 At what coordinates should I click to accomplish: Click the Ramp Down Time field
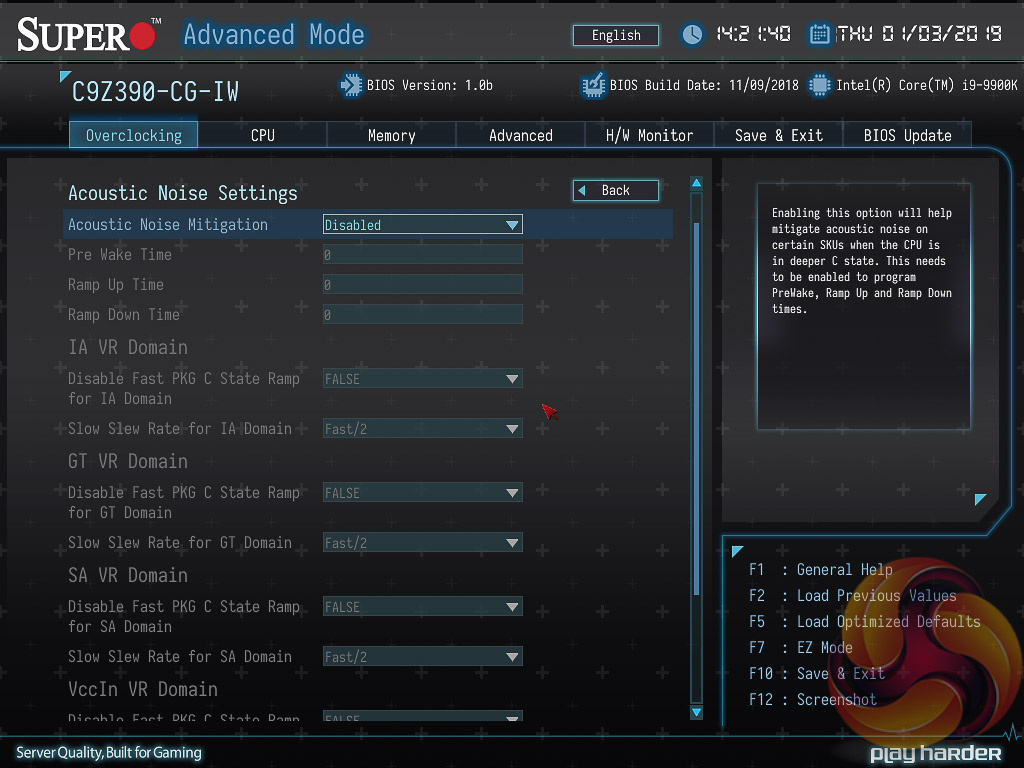tap(422, 315)
